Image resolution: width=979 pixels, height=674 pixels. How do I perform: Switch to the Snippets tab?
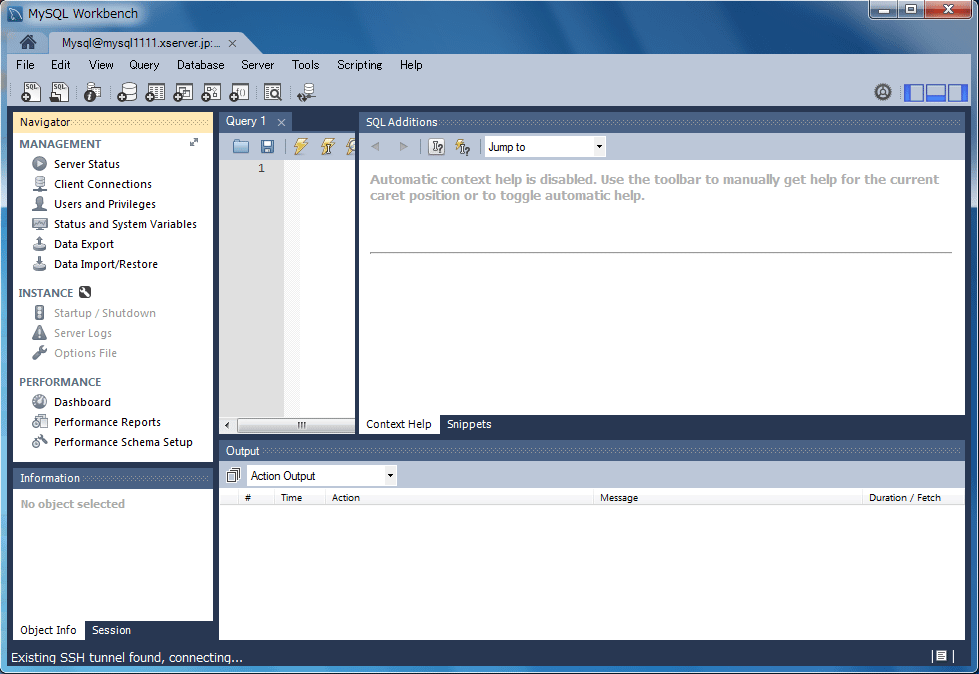(469, 424)
